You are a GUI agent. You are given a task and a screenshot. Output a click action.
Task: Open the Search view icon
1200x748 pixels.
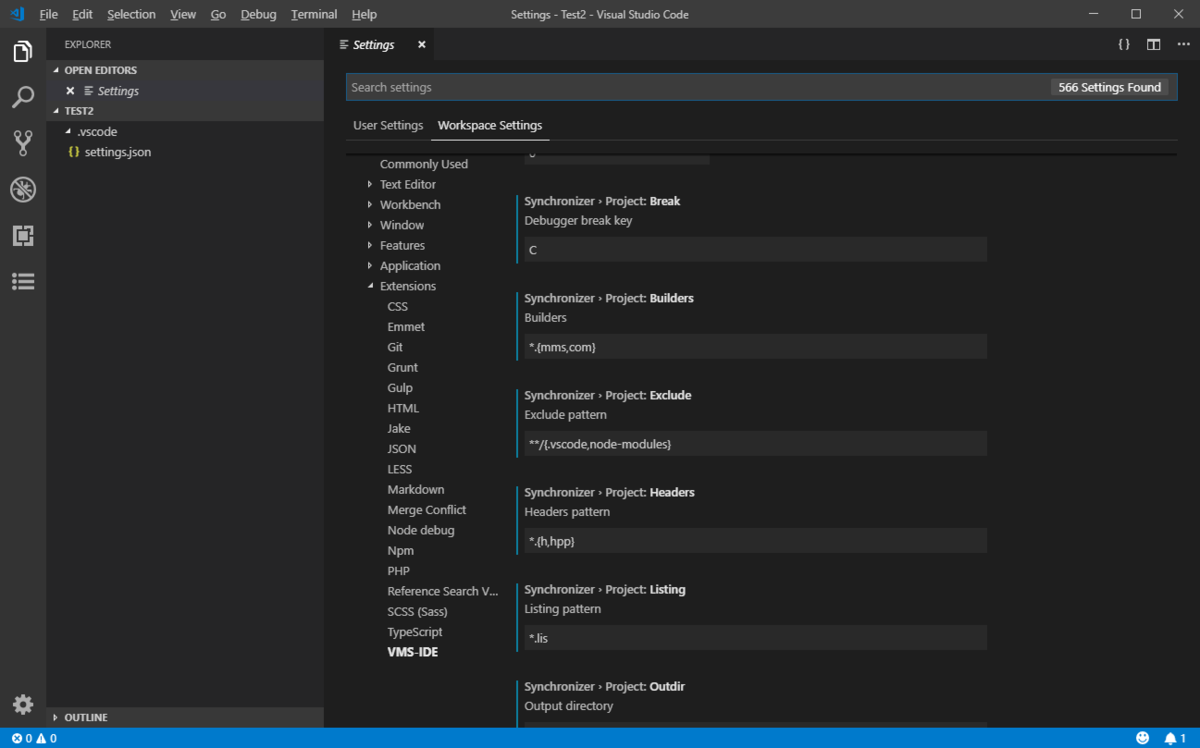(22, 97)
